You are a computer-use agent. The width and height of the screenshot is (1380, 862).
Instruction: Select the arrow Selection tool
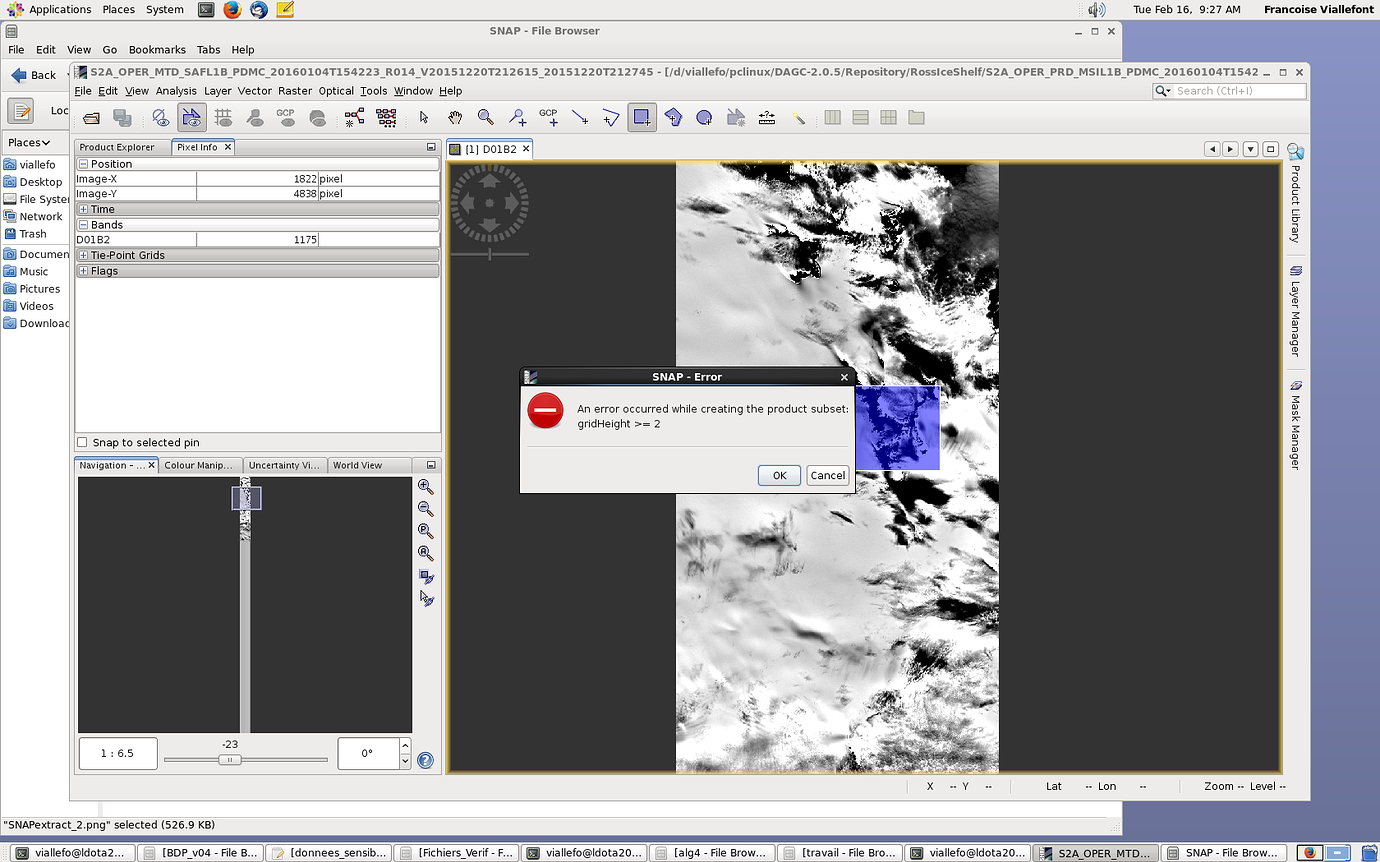(x=424, y=117)
